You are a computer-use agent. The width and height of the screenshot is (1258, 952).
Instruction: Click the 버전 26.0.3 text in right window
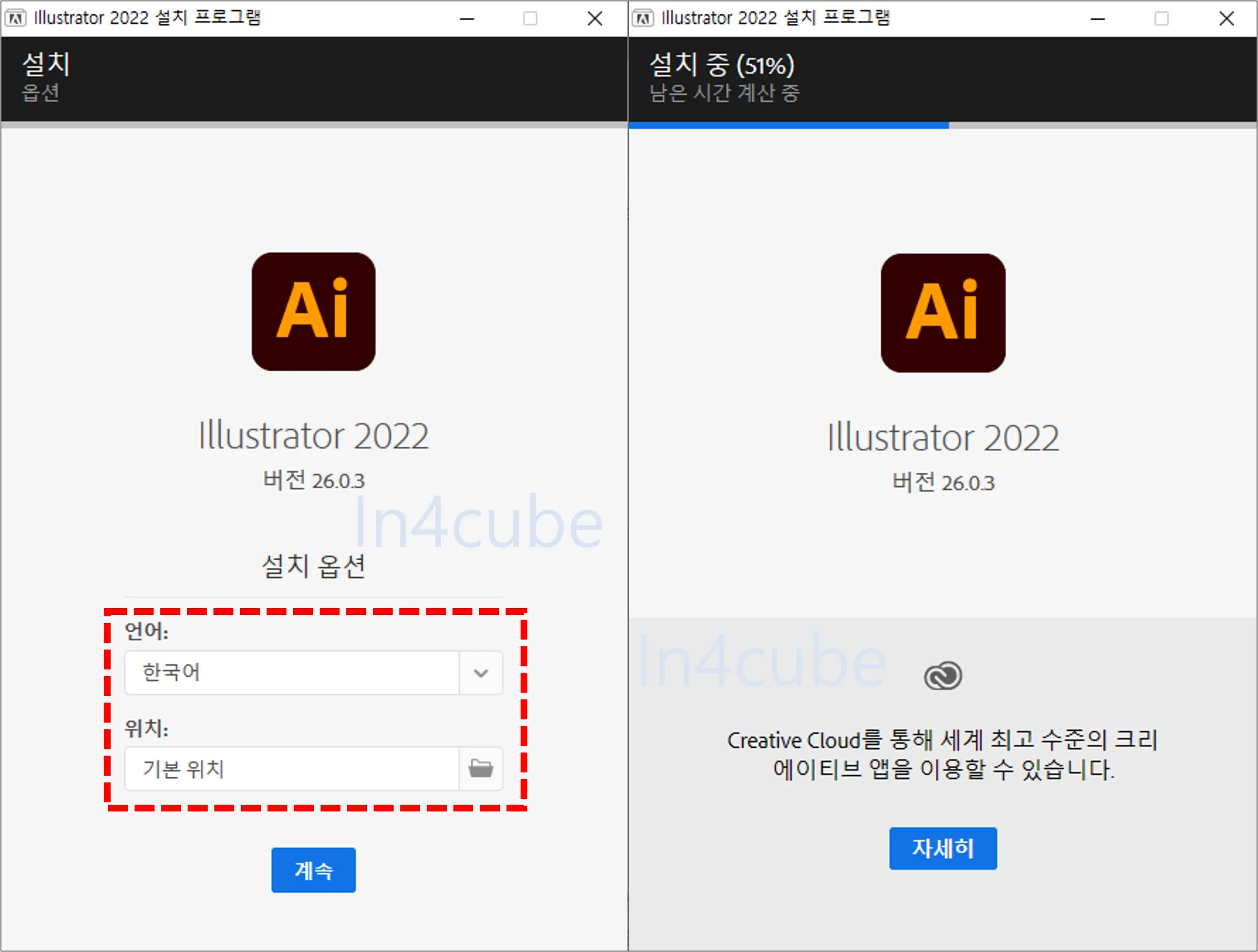click(x=943, y=482)
